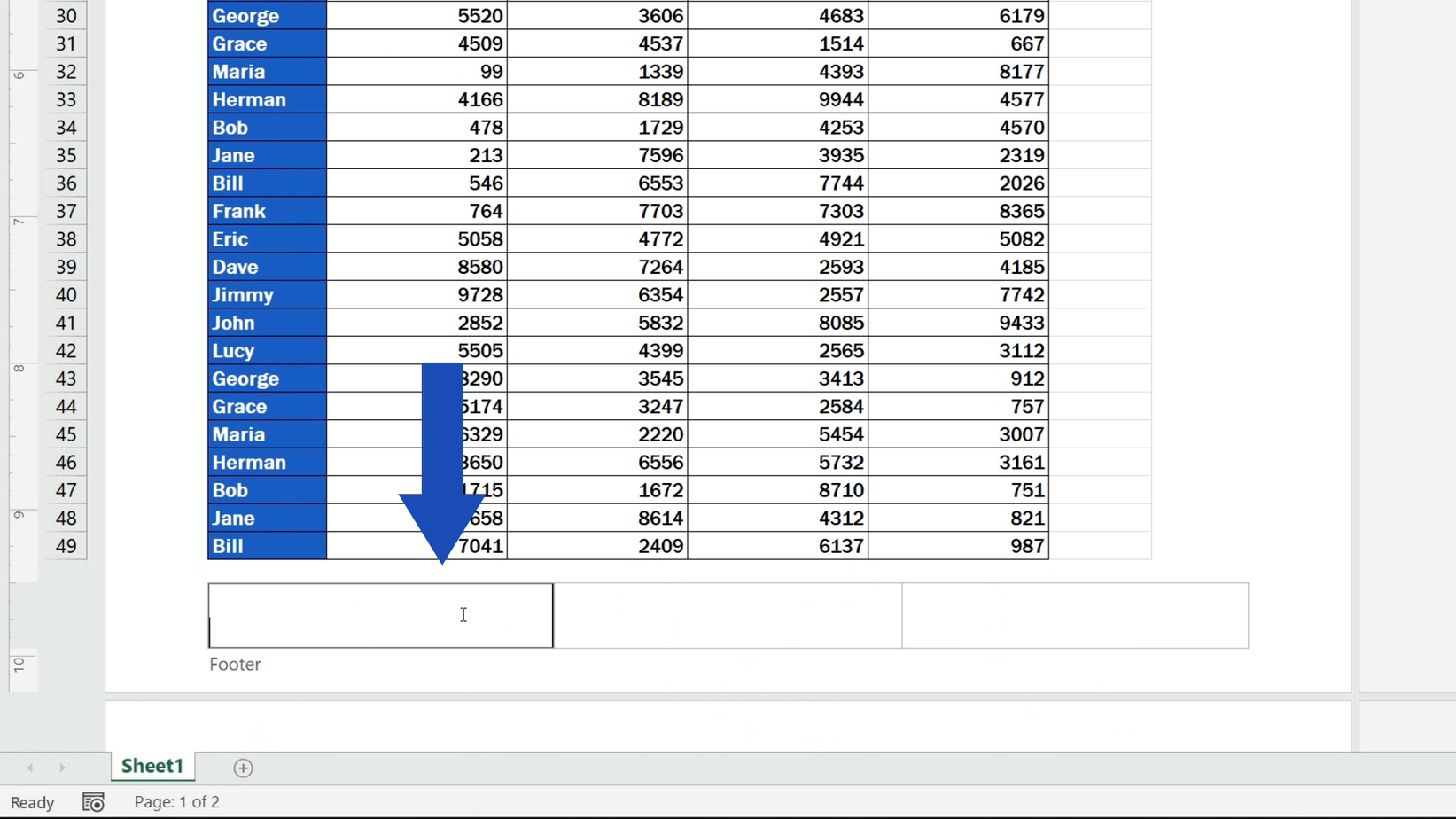1456x819 pixels.
Task: Click the blue arrow shape on the worksheet
Action: click(440, 443)
